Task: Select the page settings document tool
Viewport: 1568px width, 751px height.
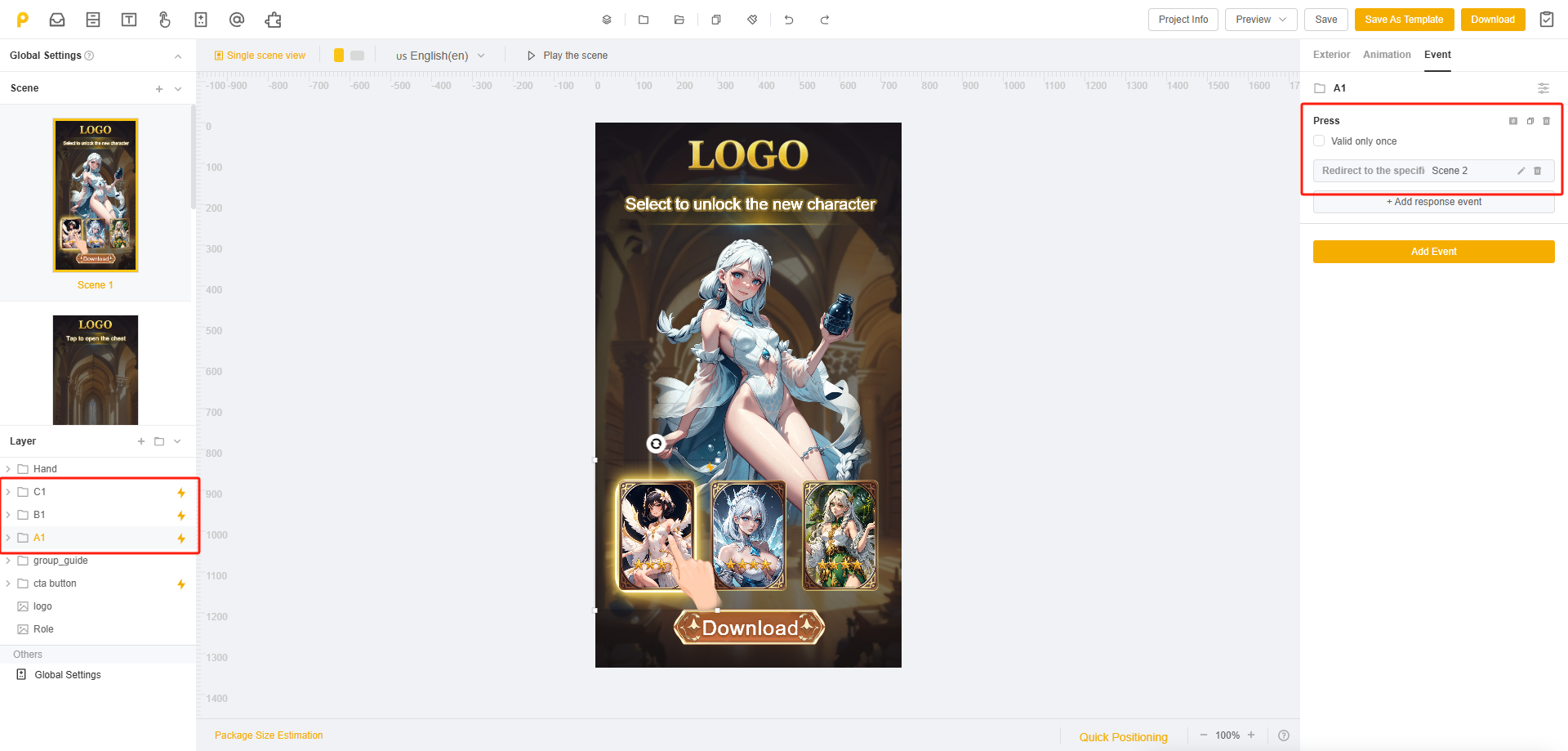Action: coord(201,20)
